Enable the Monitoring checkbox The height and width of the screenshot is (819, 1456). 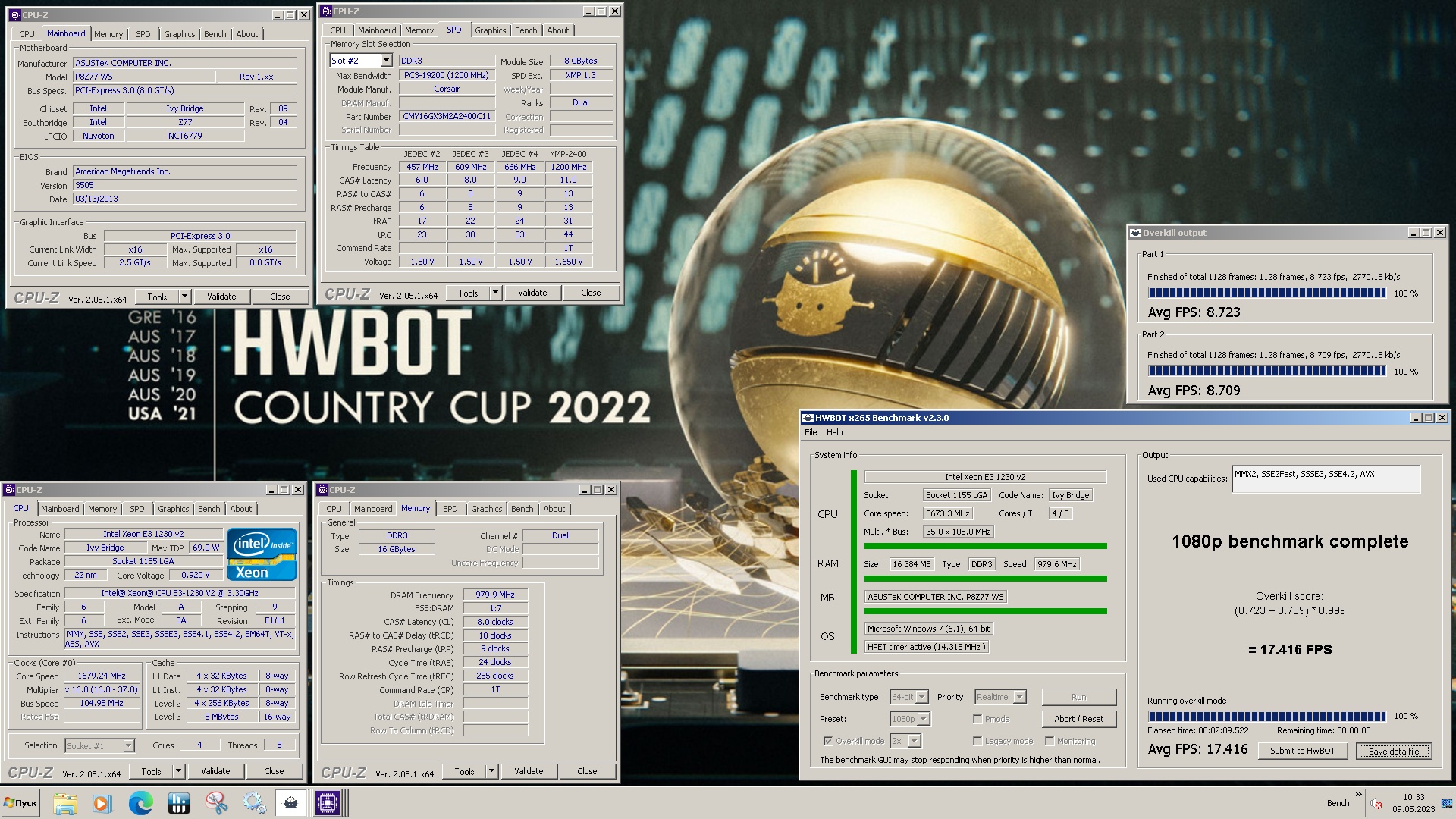(x=1050, y=741)
